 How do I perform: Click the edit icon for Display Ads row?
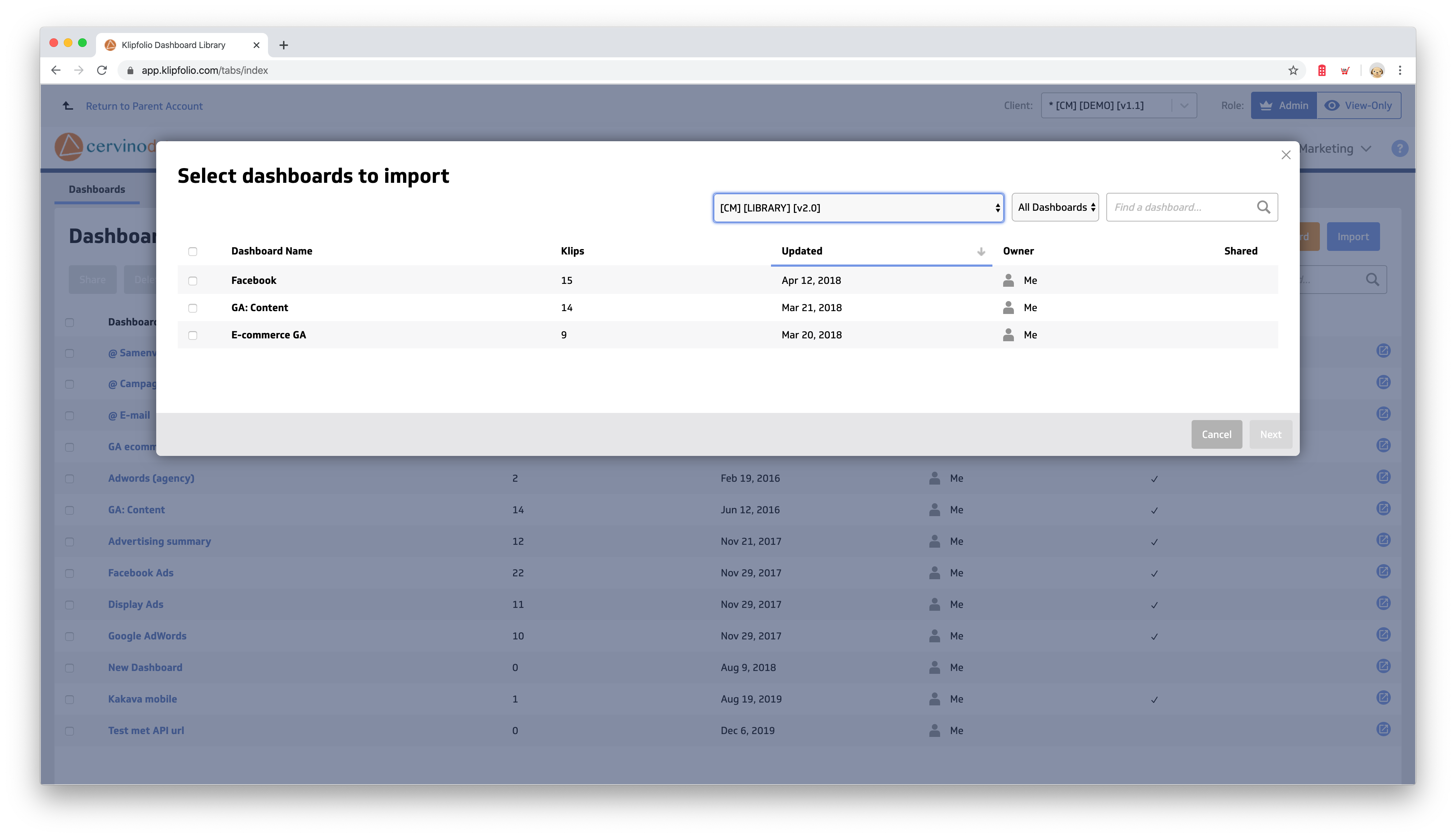point(1383,603)
